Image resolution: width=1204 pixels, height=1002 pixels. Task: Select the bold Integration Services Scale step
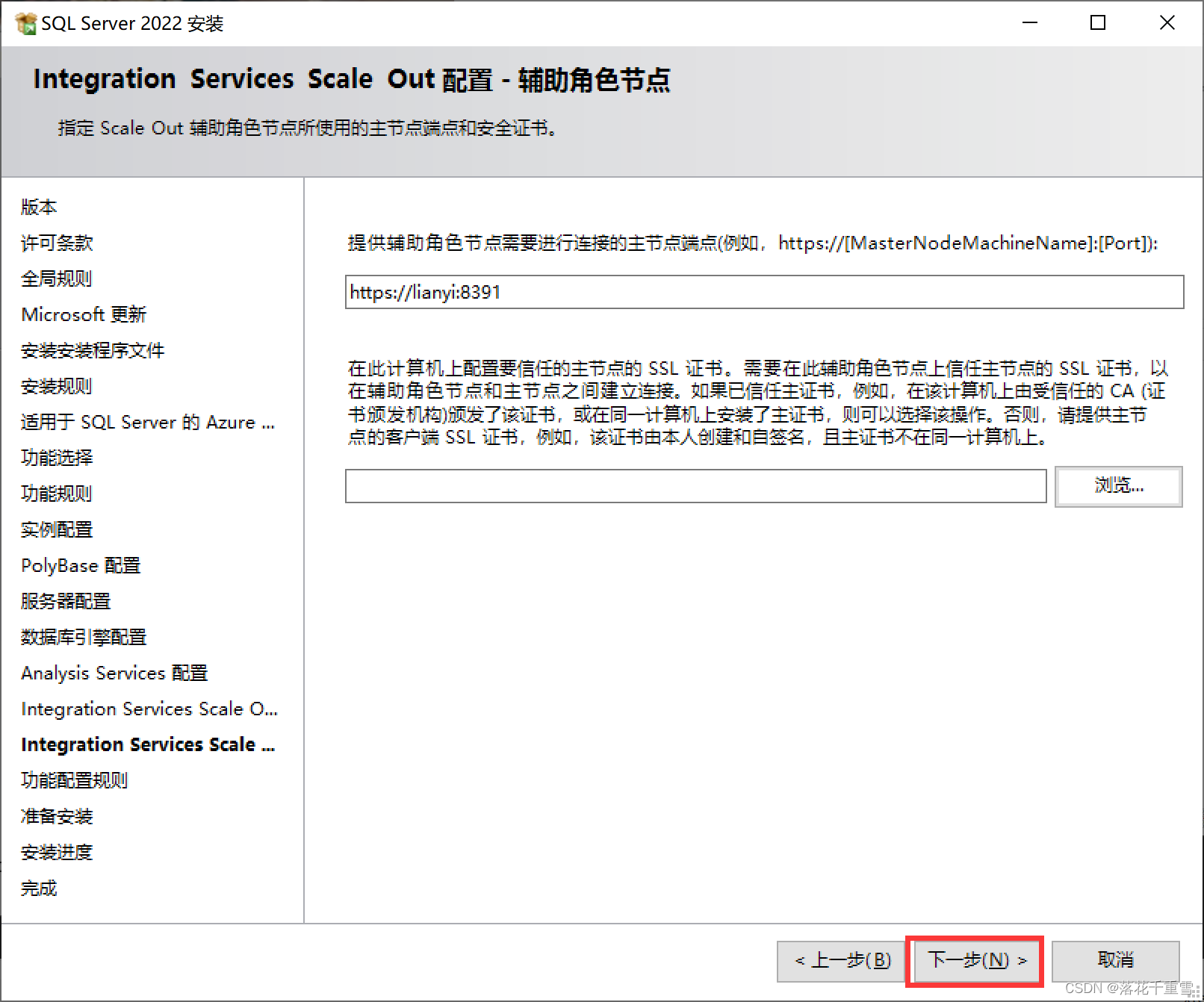148,744
